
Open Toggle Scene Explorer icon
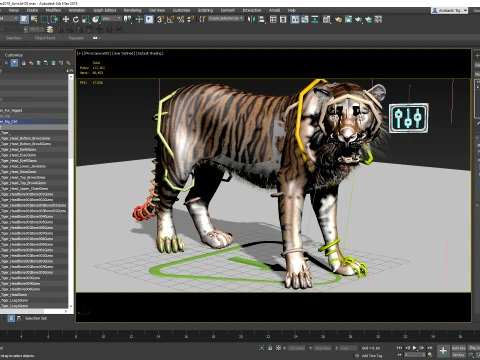click(273, 19)
